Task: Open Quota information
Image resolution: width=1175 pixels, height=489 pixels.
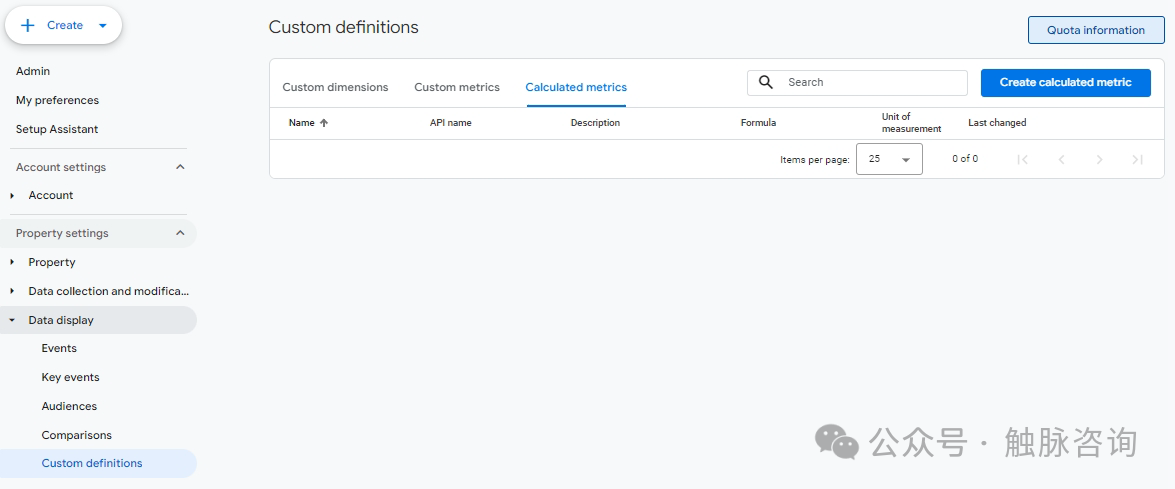Action: (1095, 30)
